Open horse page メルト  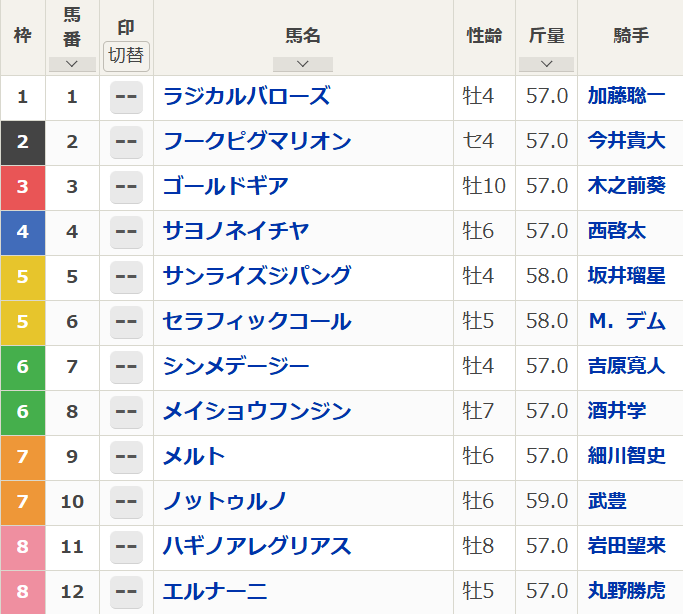pos(194,456)
